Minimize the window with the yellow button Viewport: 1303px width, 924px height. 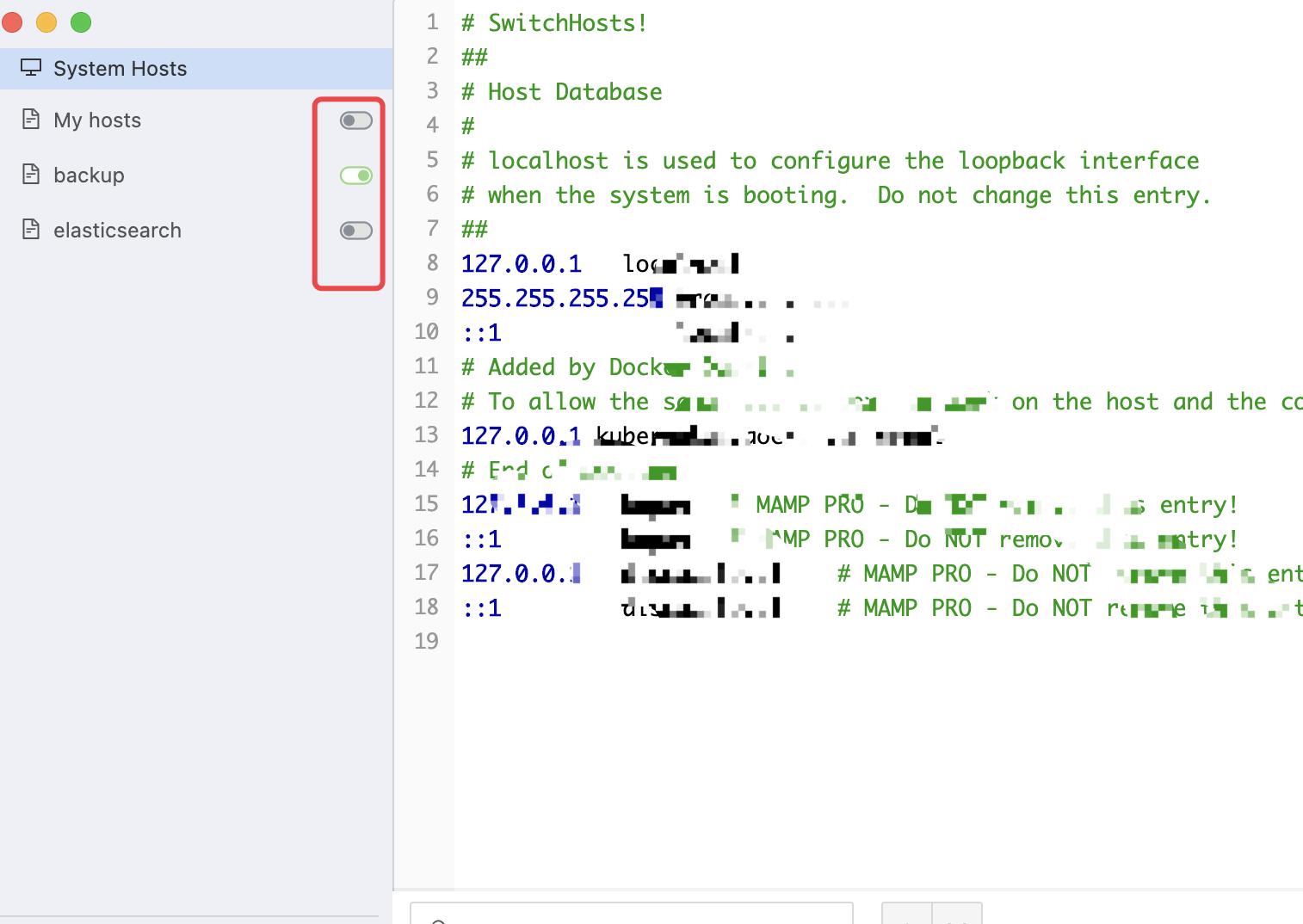[x=46, y=22]
